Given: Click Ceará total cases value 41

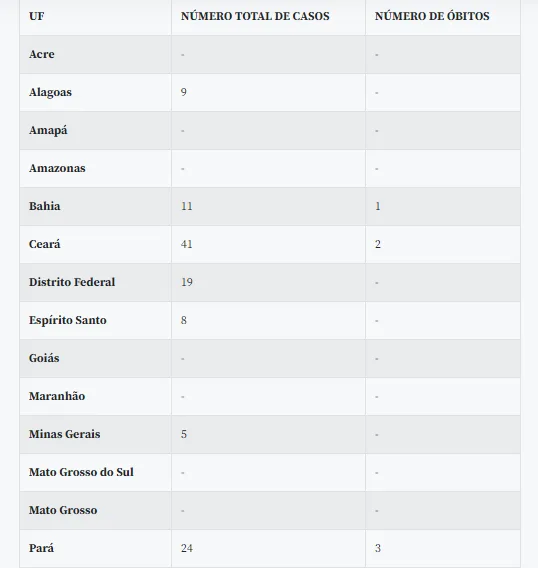Looking at the screenshot, I should coord(187,244).
